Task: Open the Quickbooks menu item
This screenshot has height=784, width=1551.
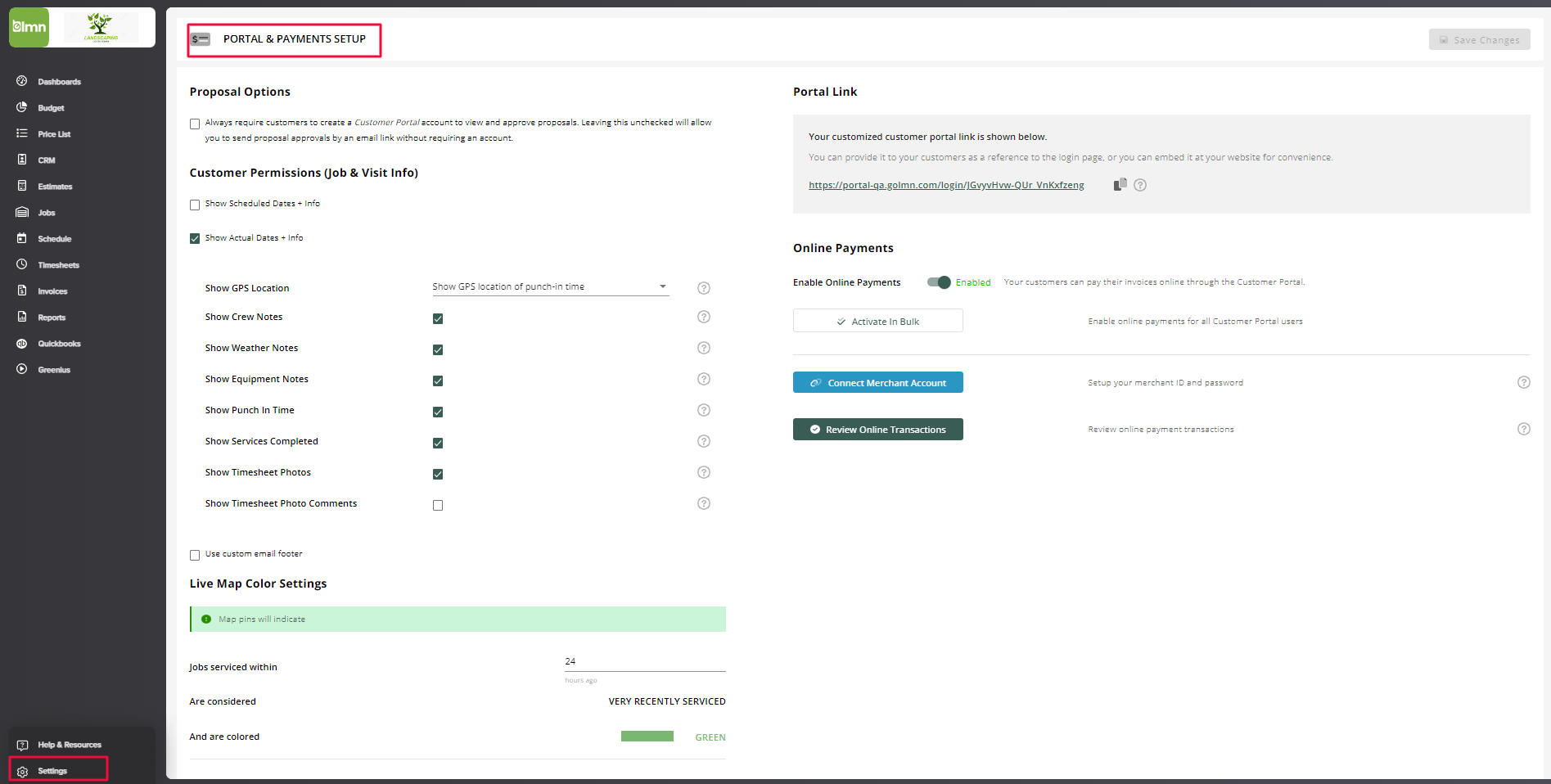Action: pyautogui.click(x=59, y=344)
